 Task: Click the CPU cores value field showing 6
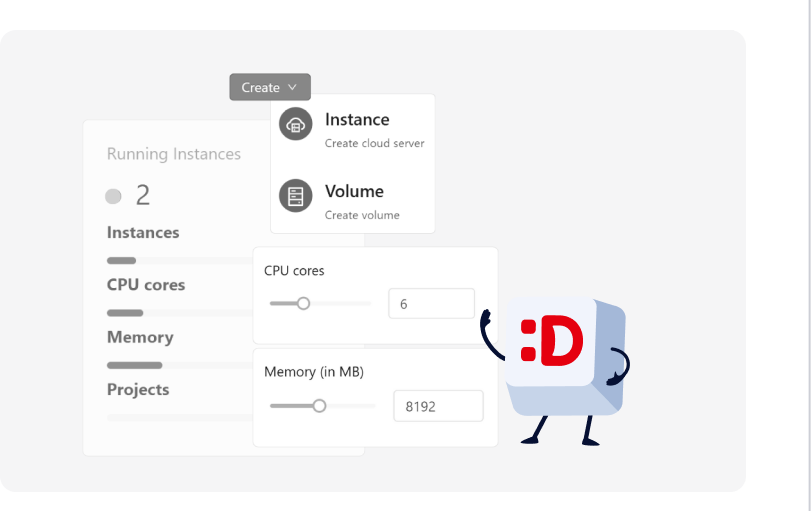(x=431, y=304)
